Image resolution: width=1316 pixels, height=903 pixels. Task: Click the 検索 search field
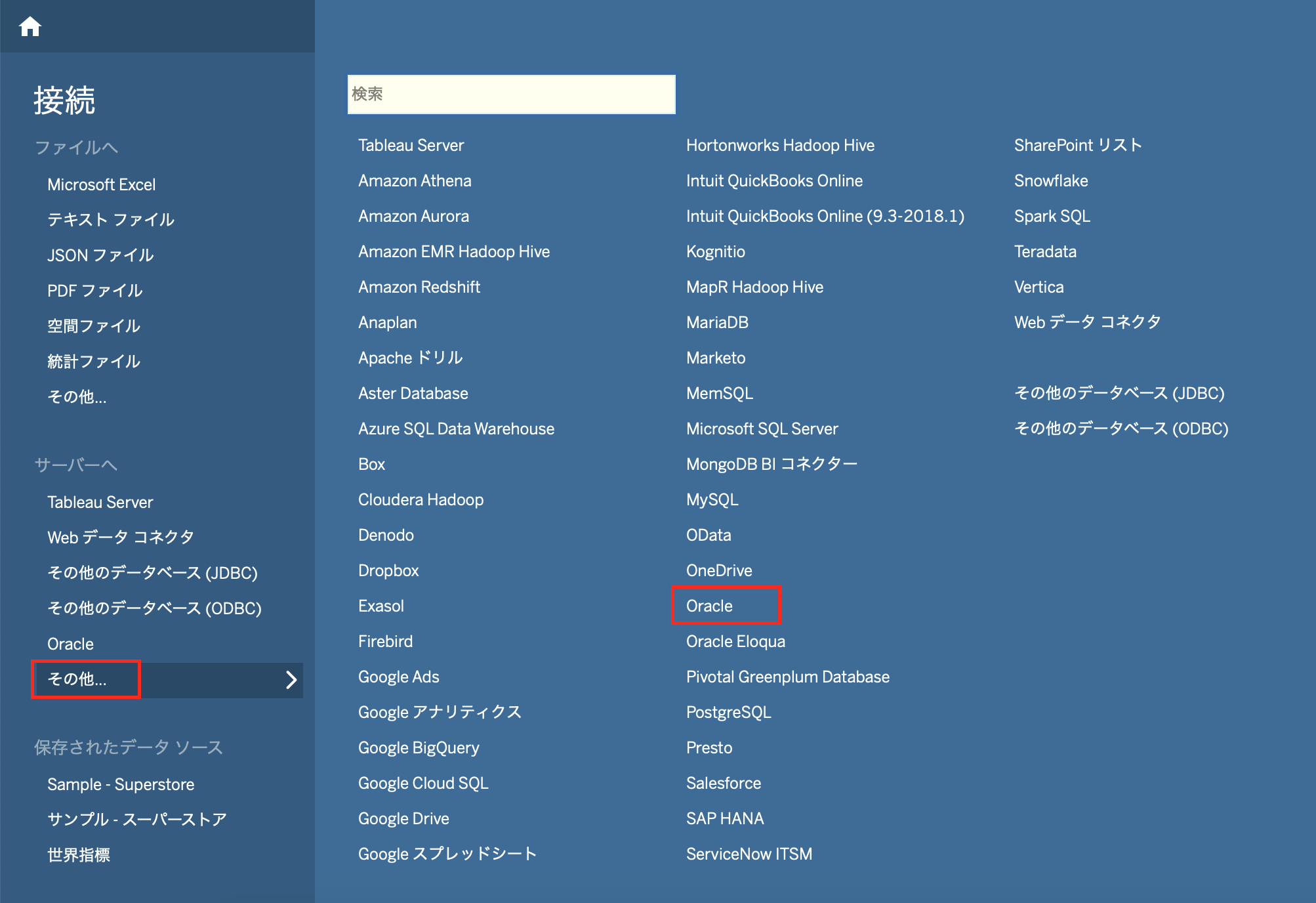coord(511,94)
